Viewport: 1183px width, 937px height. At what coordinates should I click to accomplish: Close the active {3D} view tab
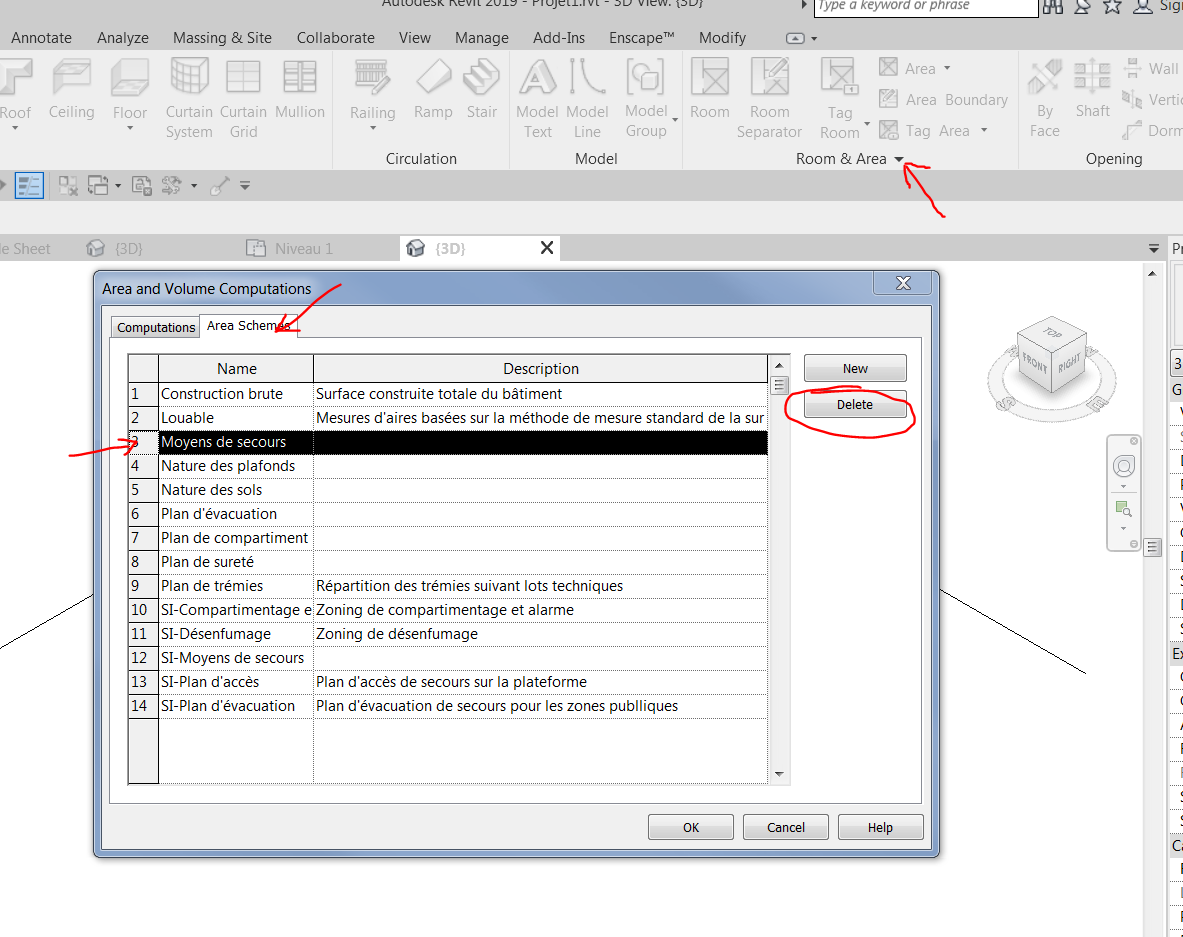click(x=547, y=248)
